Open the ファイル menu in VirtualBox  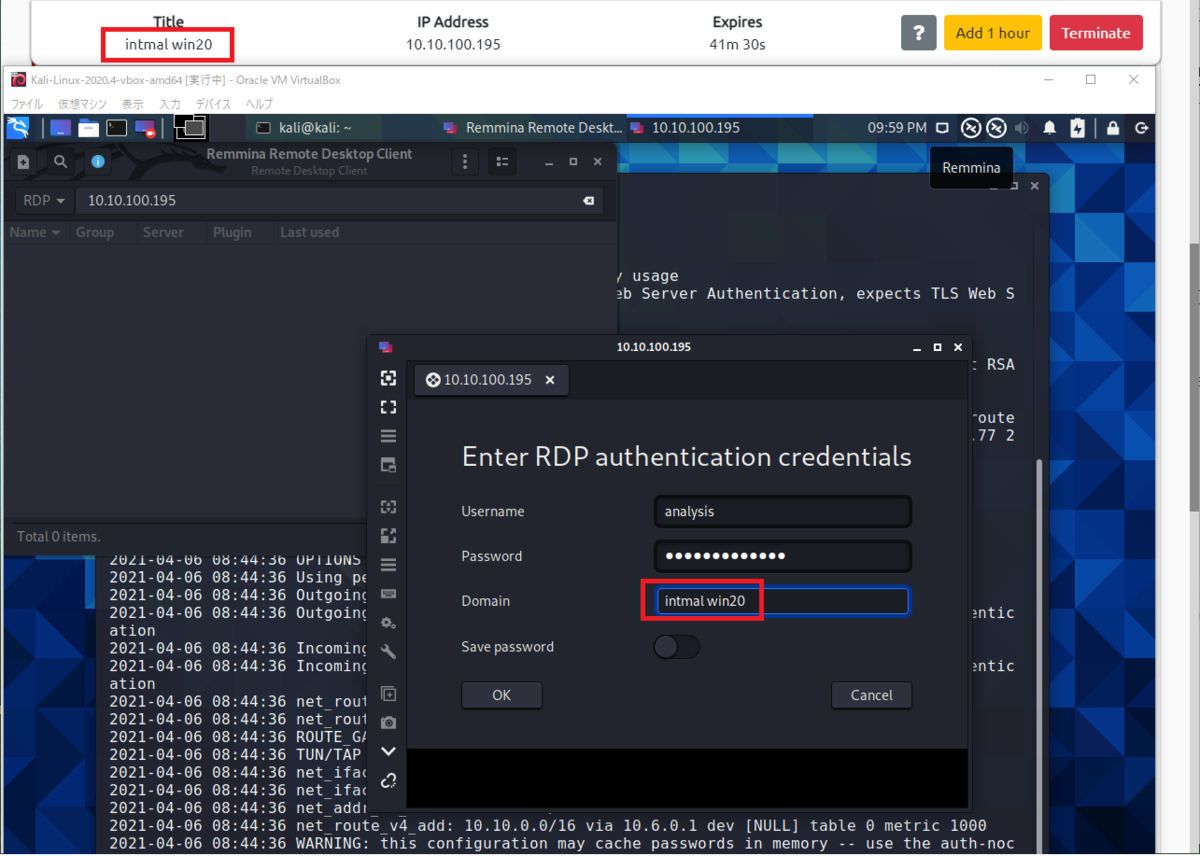[x=27, y=104]
